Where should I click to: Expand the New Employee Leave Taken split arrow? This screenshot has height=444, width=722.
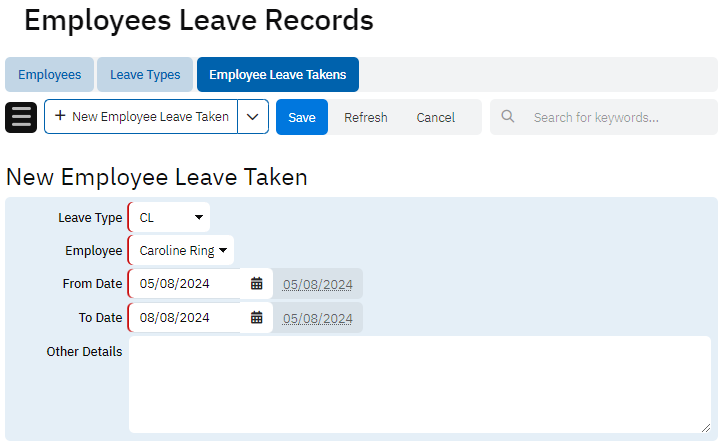tap(253, 117)
